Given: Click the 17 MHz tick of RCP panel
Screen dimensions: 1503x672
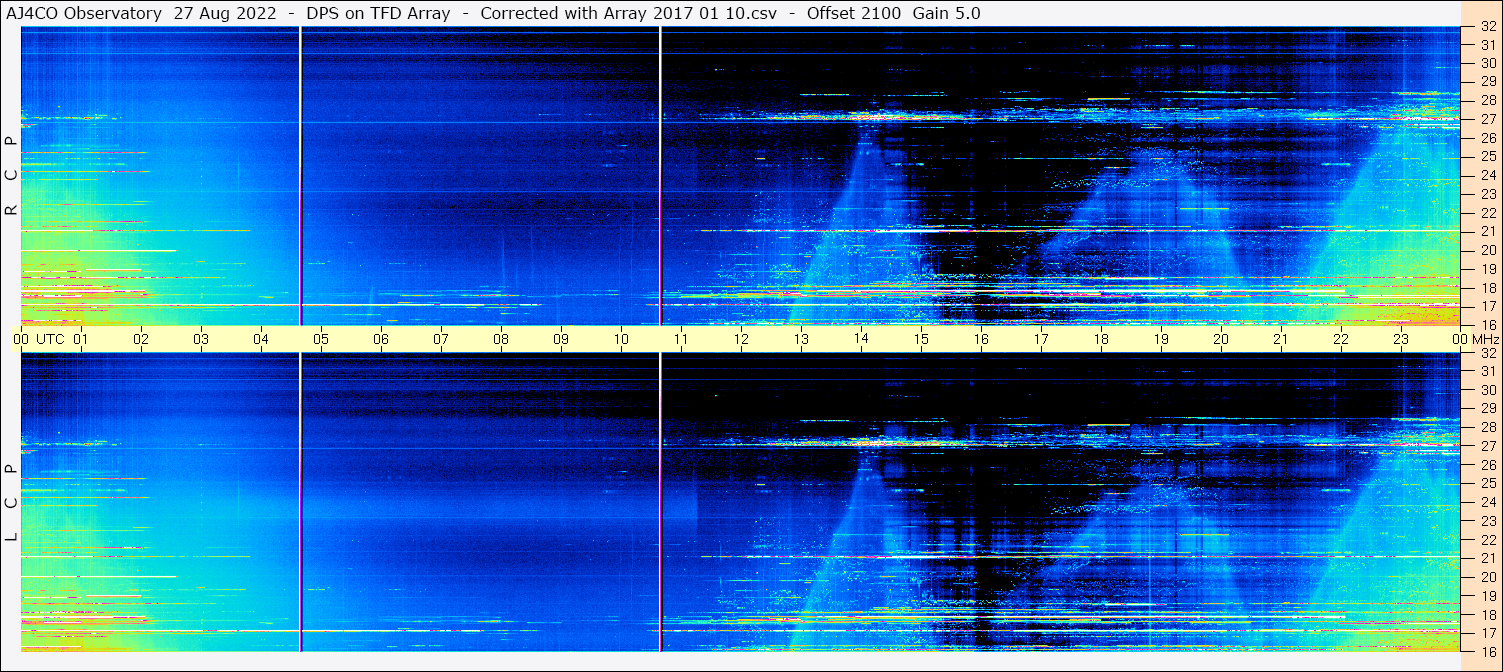Looking at the screenshot, I should click(x=1487, y=306).
